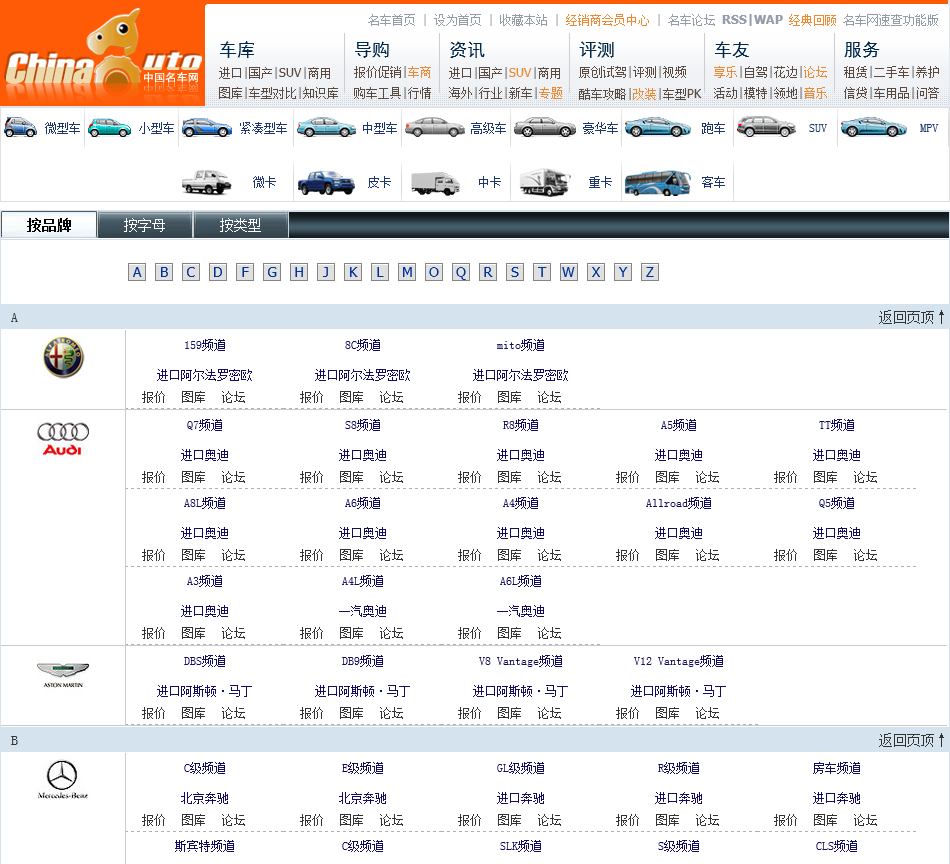The width and height of the screenshot is (950, 864).
Task: Open the 服务 main menu
Action: 862,50
